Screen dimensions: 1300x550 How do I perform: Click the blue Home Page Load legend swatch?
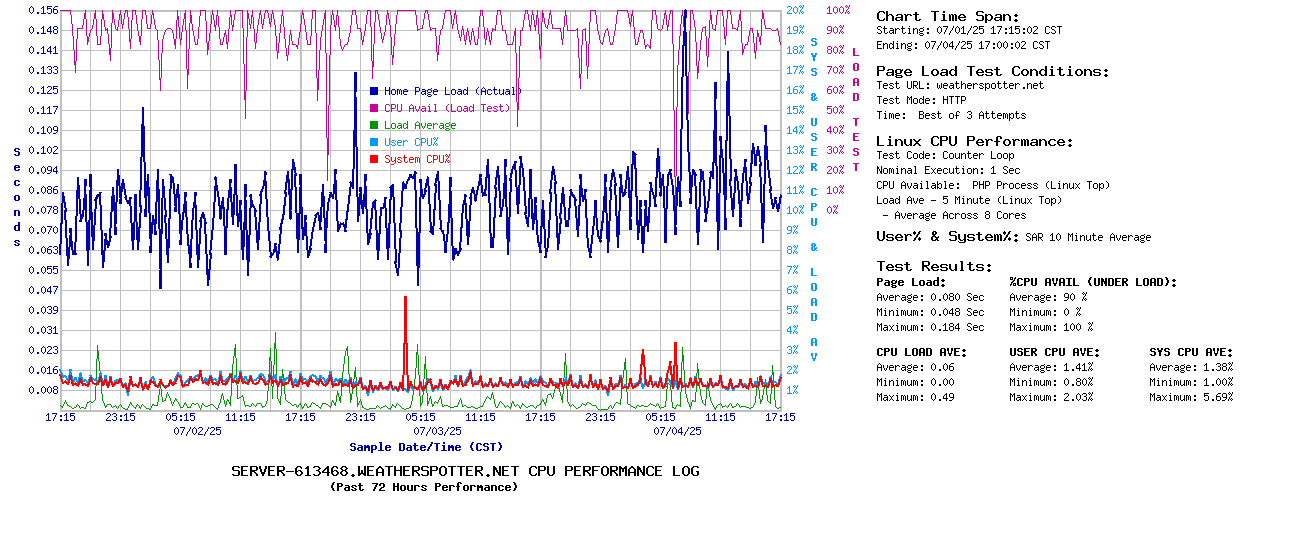(374, 91)
